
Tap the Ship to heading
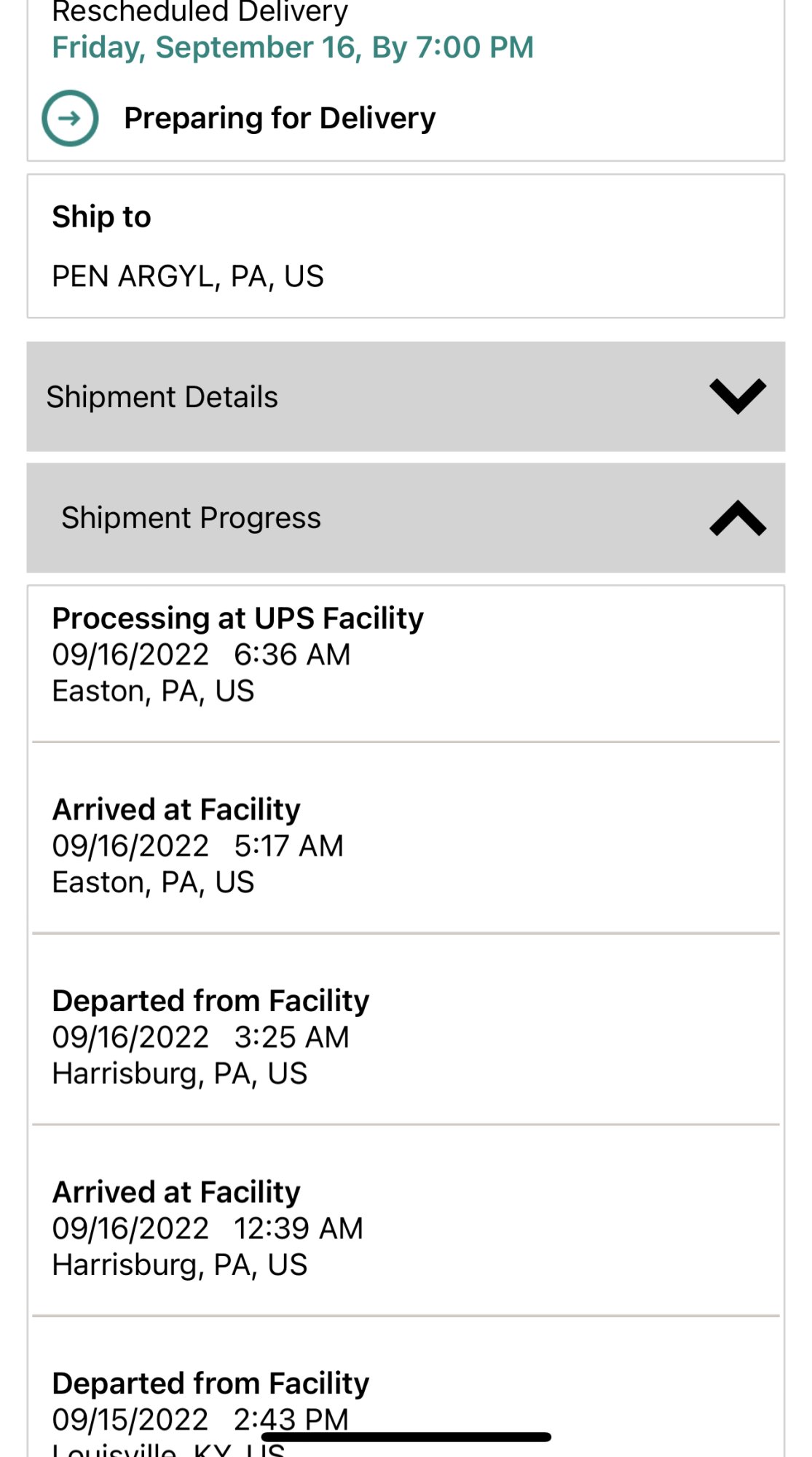[x=101, y=216]
